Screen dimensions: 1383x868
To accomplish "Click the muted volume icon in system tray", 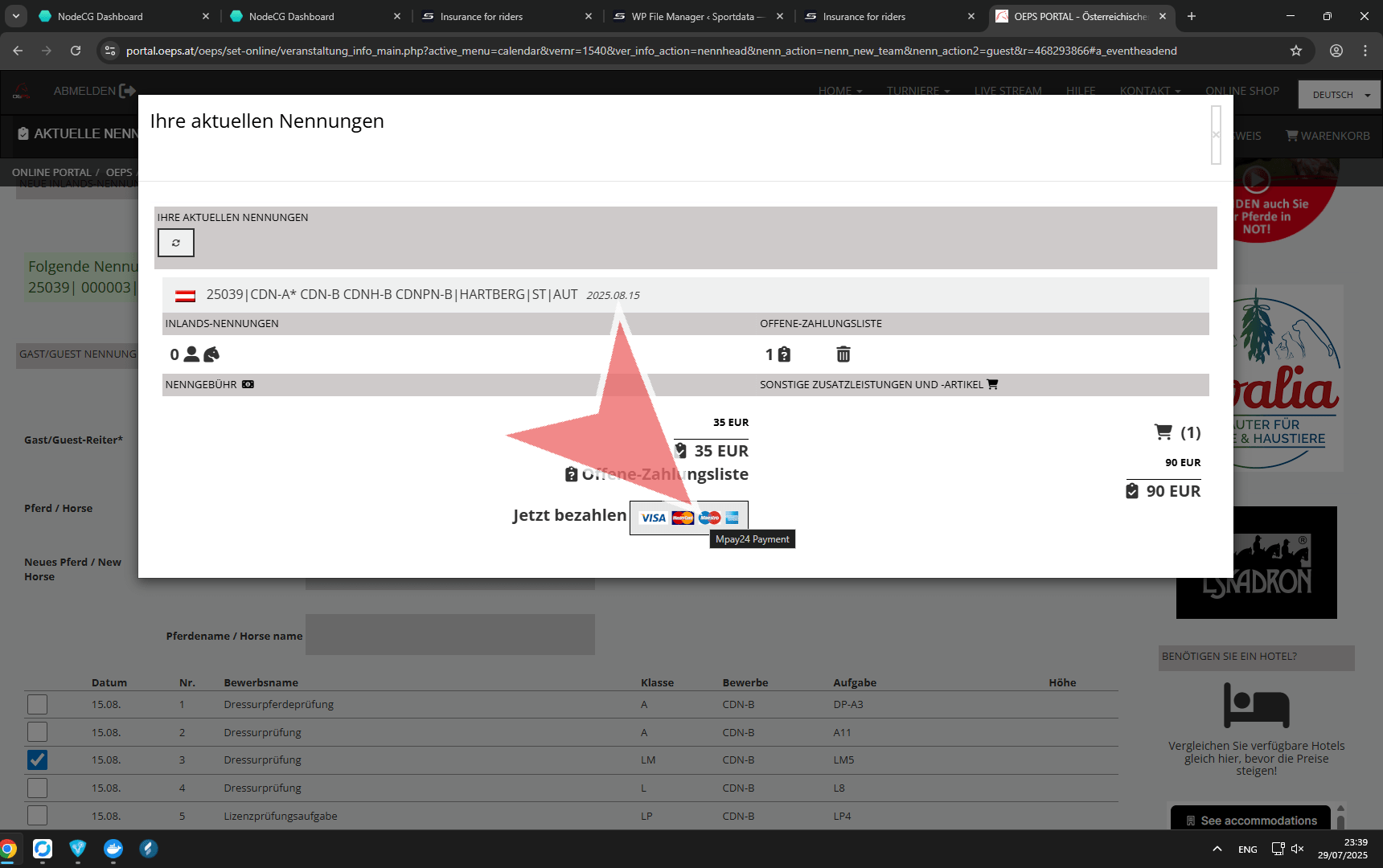I will tap(1297, 849).
